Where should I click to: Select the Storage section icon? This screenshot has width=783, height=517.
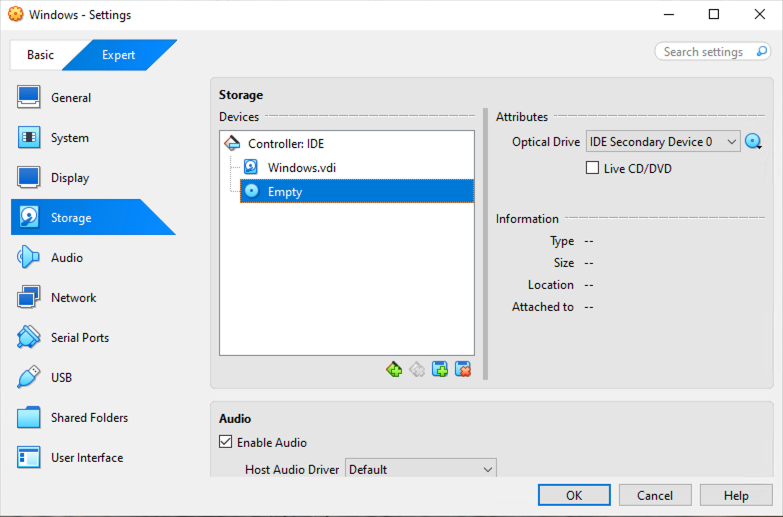(x=28, y=217)
